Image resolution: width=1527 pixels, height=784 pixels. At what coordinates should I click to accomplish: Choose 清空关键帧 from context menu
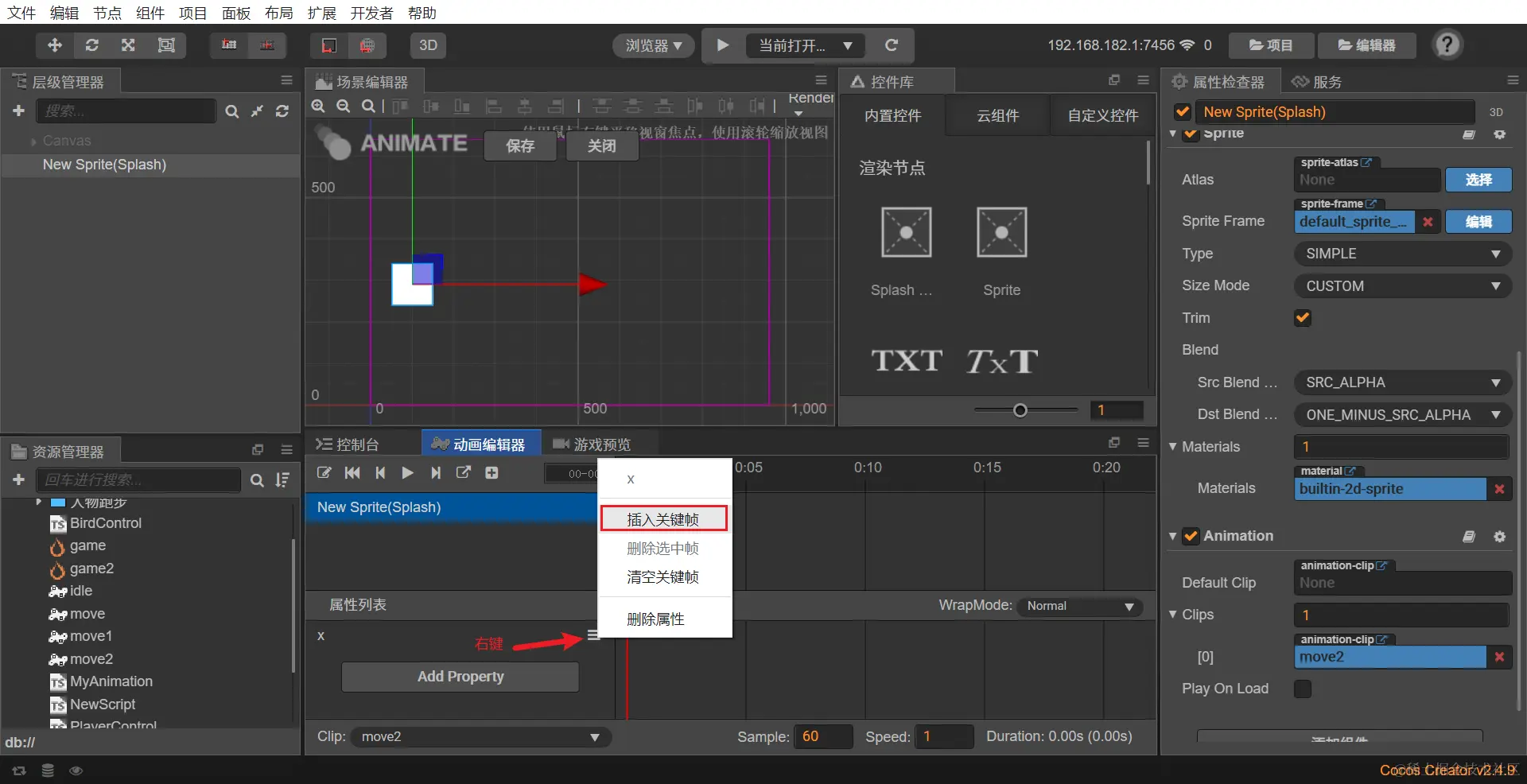[664, 577]
